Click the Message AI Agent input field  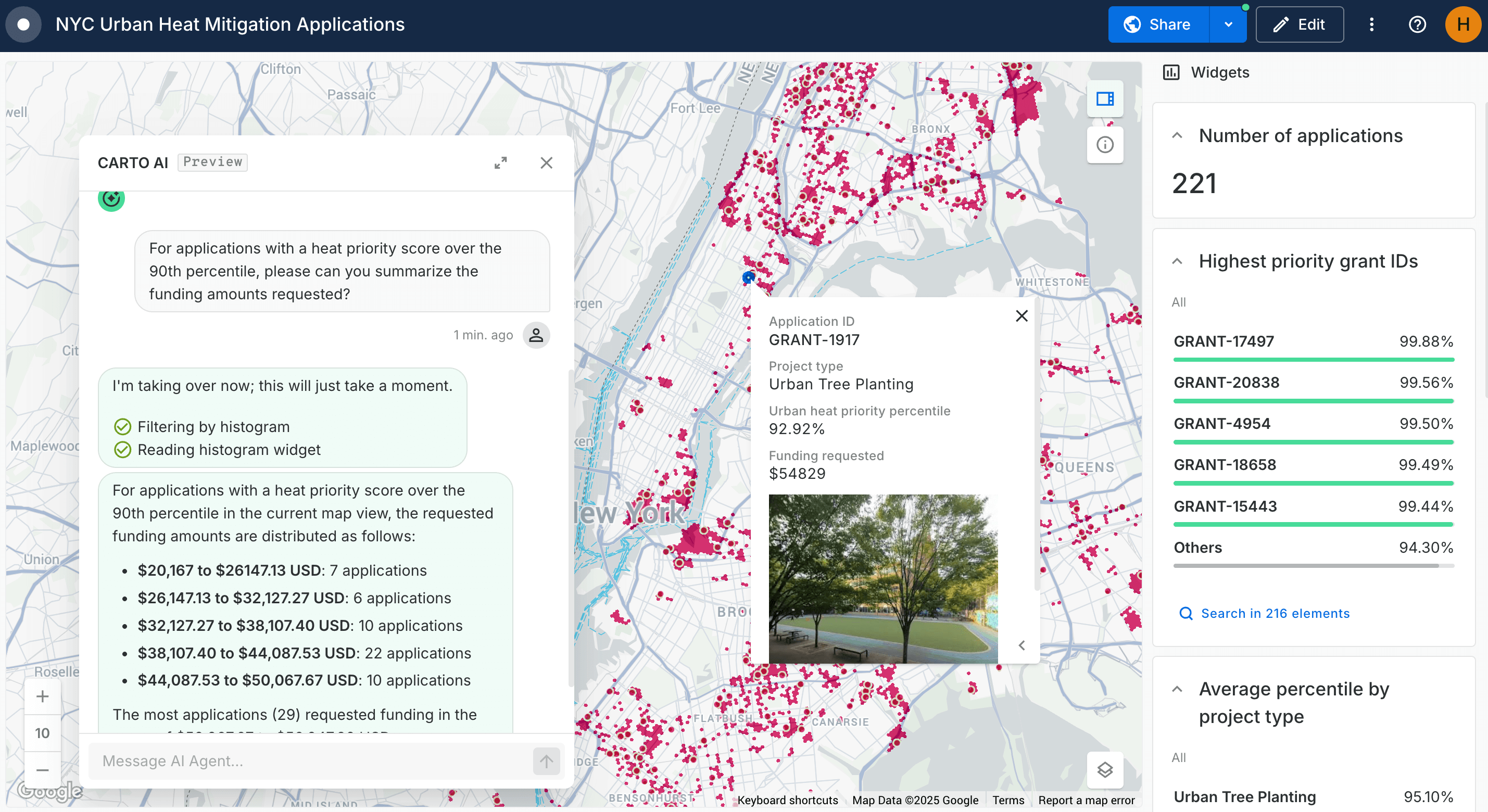pos(309,760)
